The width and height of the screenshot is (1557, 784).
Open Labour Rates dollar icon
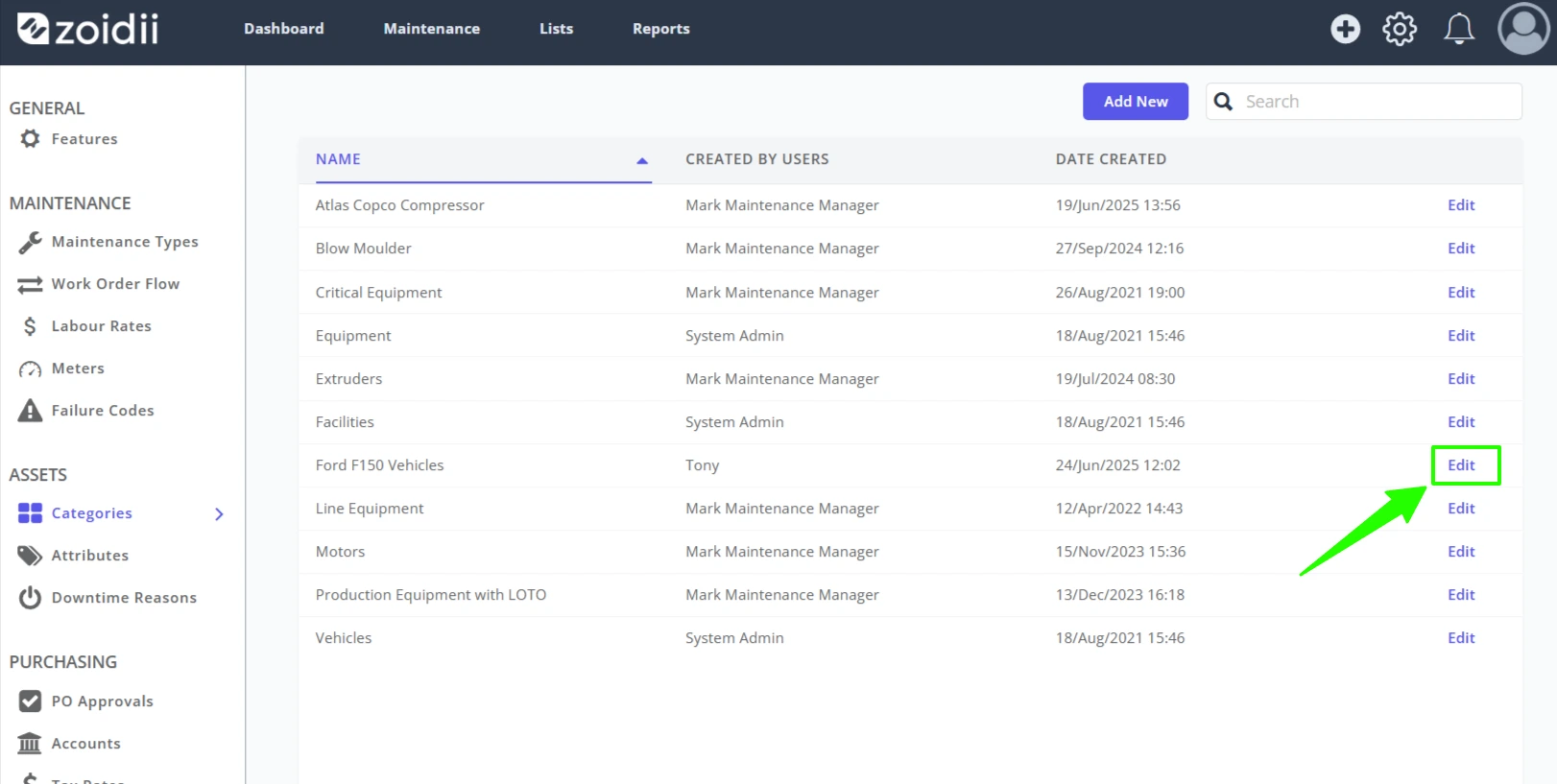pyautogui.click(x=30, y=326)
